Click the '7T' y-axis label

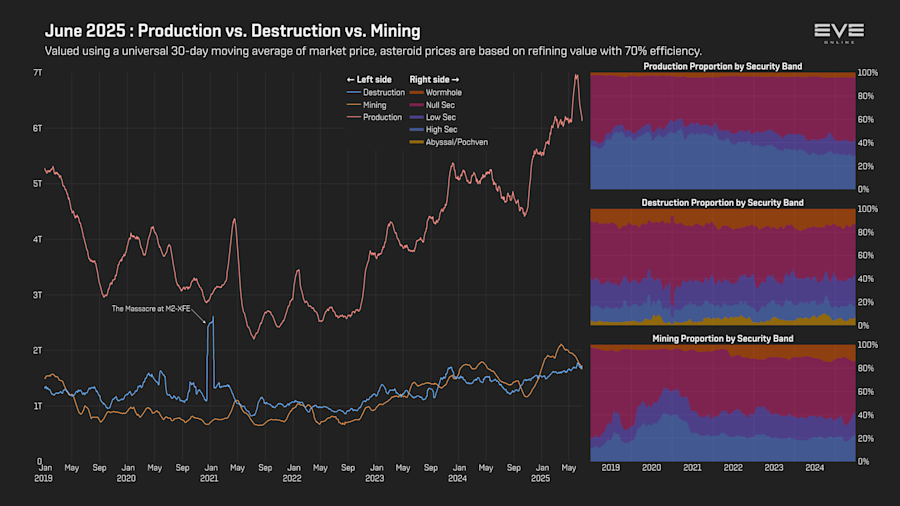(x=38, y=73)
